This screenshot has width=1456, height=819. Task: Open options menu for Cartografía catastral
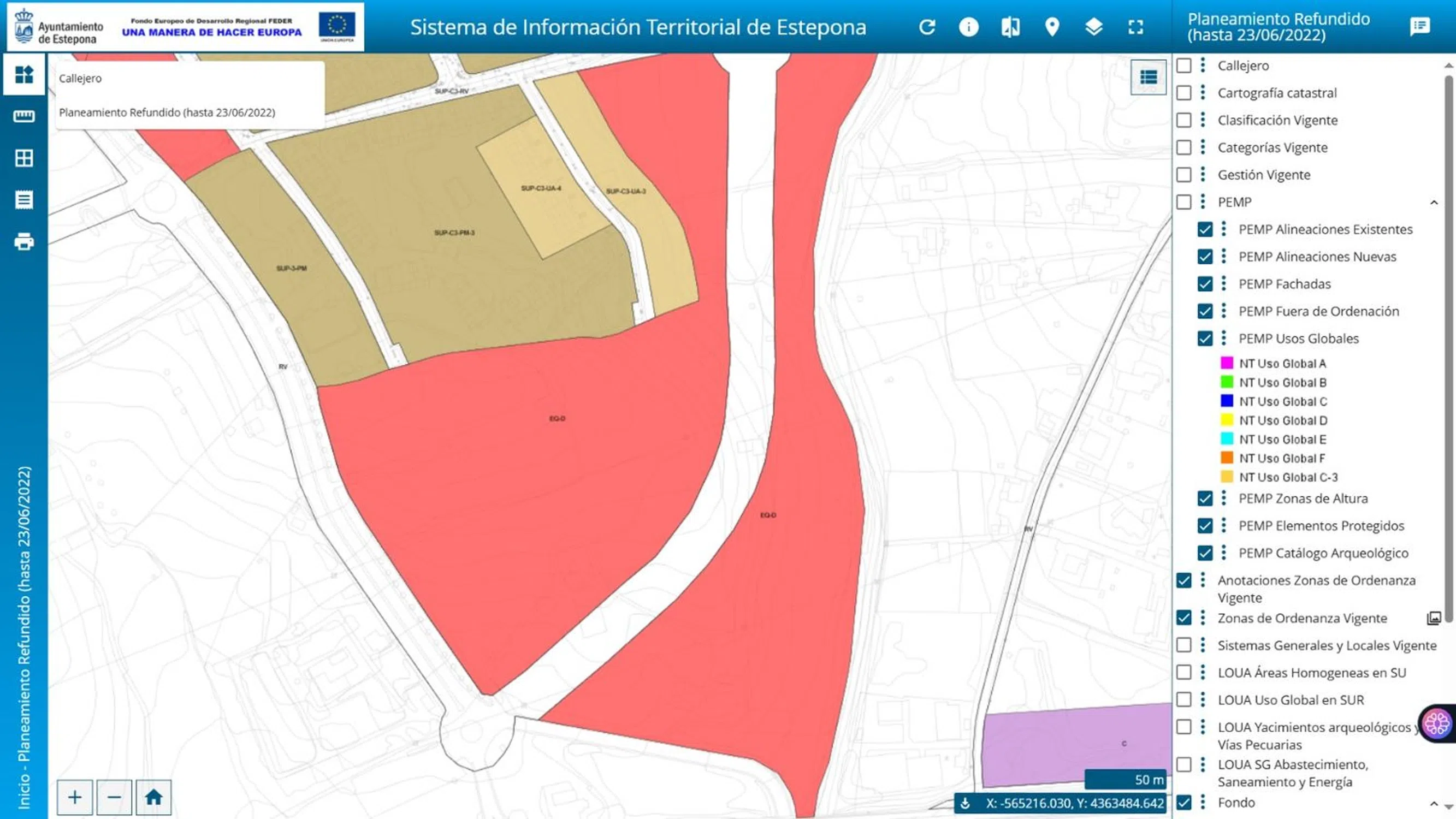coord(1203,93)
